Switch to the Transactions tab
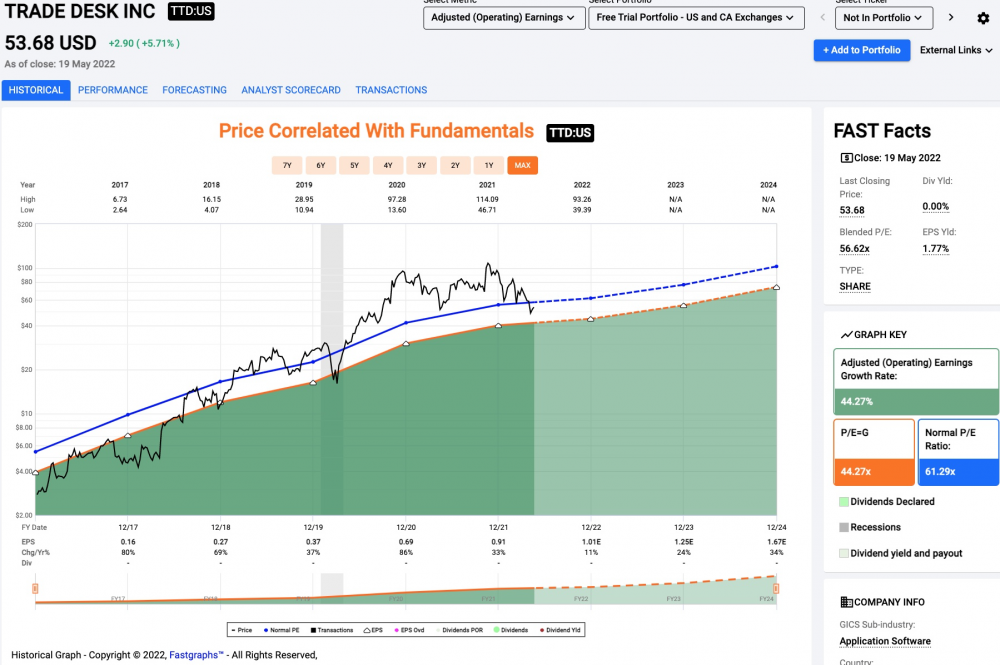The height and width of the screenshot is (665, 1000). point(391,90)
